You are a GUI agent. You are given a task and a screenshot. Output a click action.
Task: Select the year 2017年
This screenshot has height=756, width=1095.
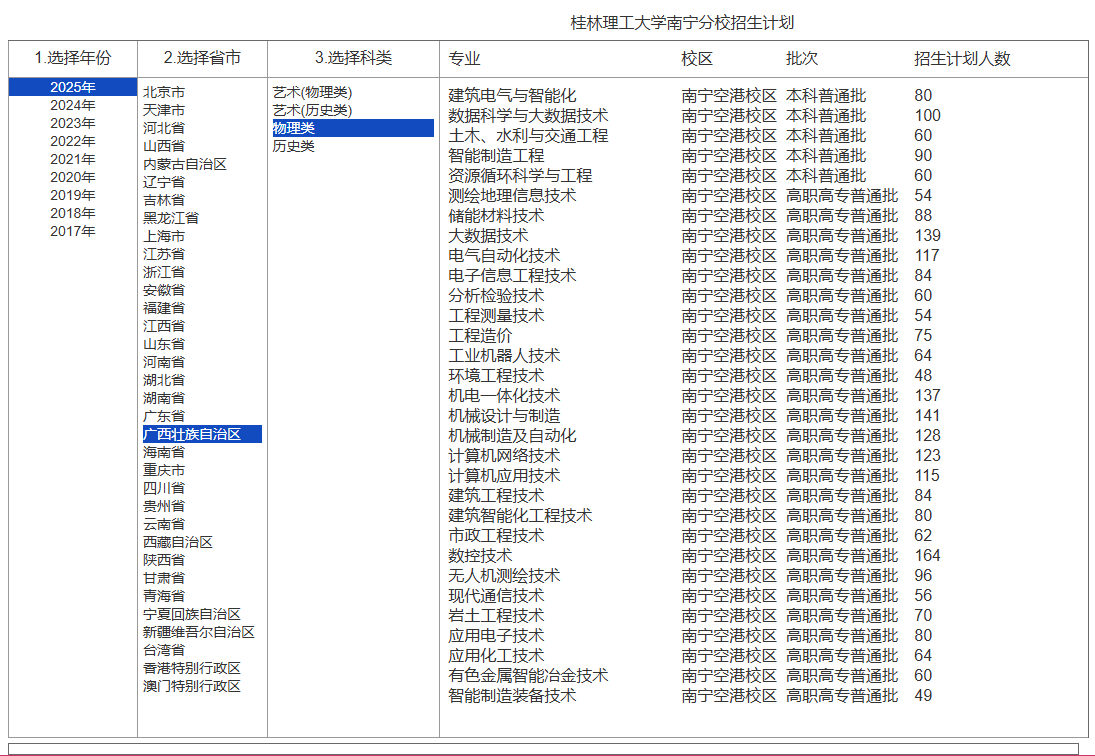tap(73, 232)
